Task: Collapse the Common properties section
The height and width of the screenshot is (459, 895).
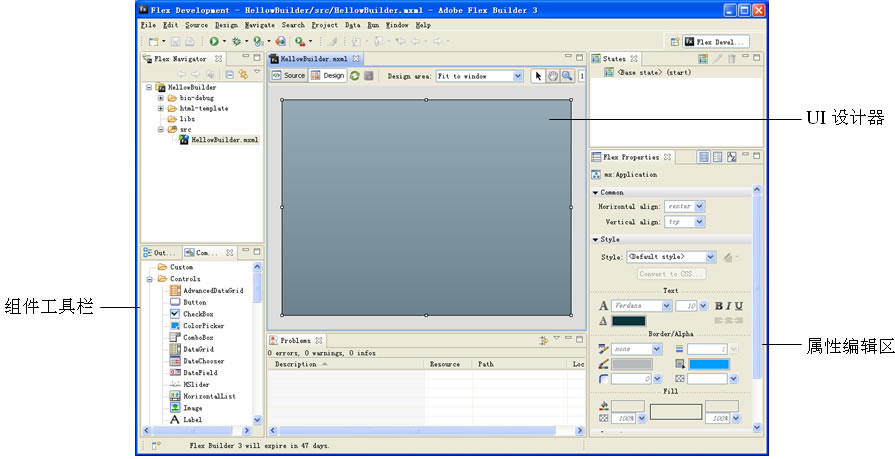Action: pyautogui.click(x=595, y=193)
